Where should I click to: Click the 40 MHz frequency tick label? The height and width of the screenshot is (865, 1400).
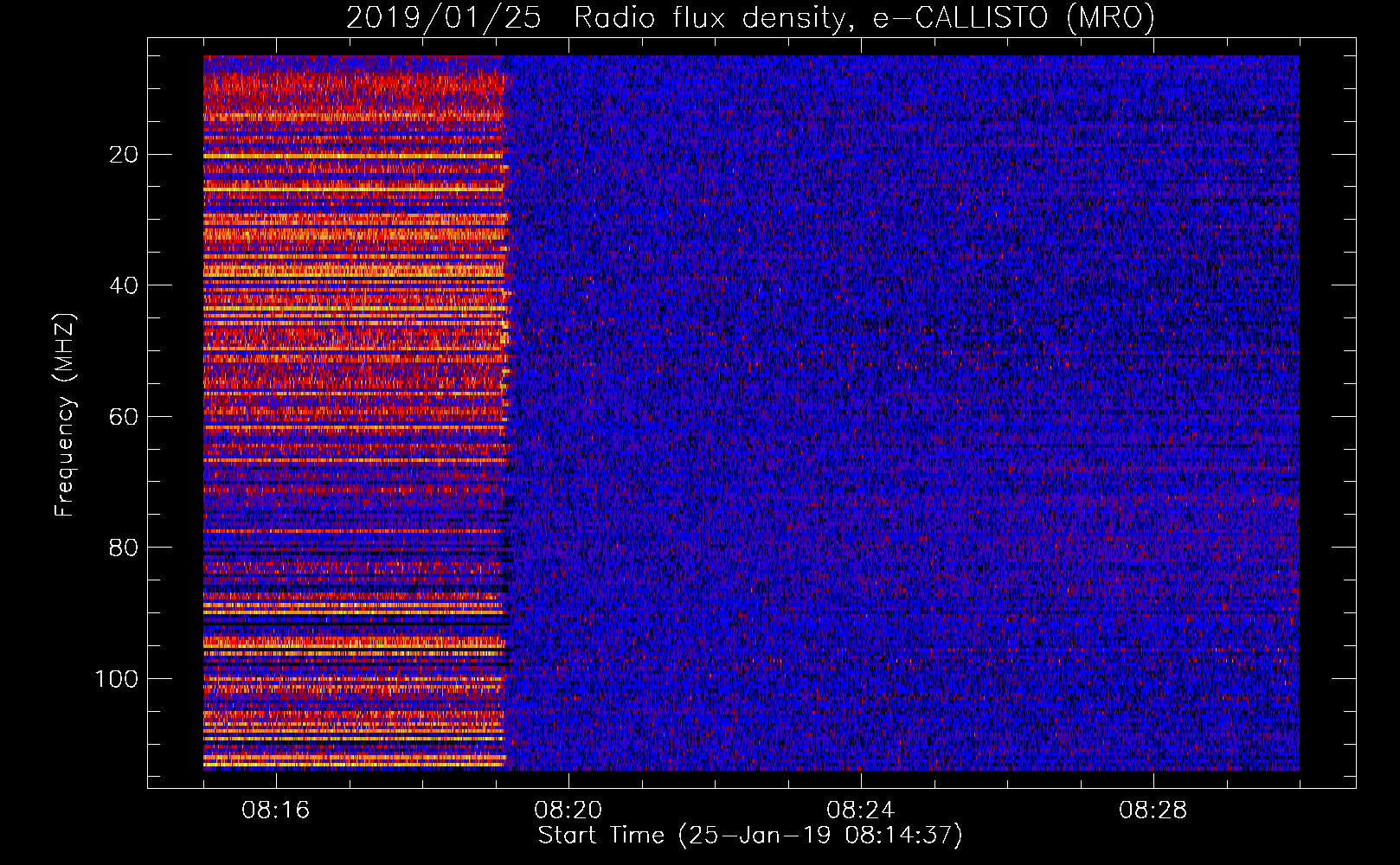tap(125, 285)
